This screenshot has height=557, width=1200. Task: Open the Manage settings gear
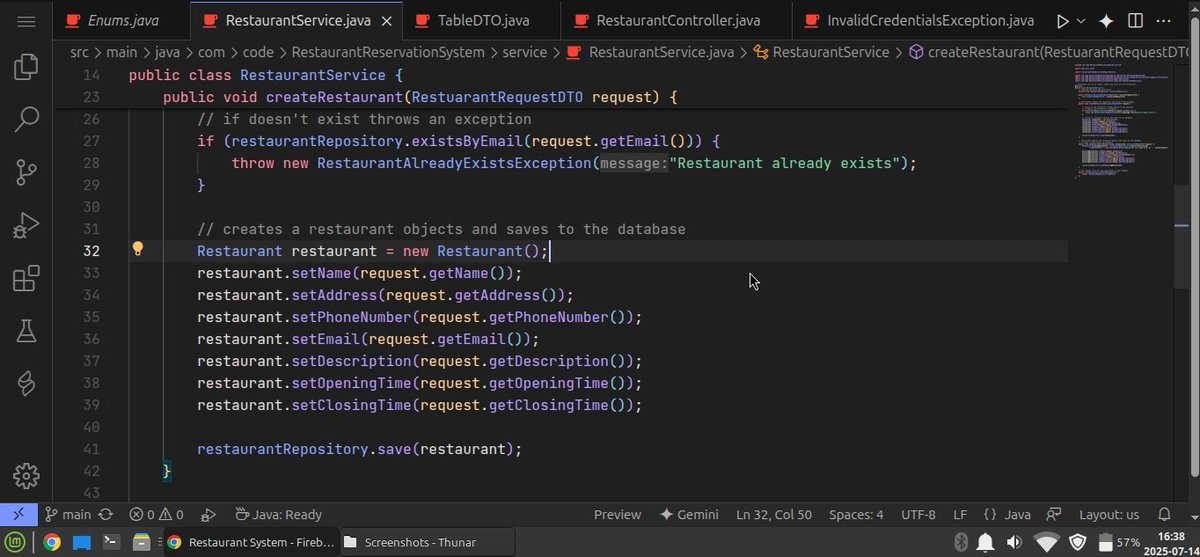(x=27, y=476)
